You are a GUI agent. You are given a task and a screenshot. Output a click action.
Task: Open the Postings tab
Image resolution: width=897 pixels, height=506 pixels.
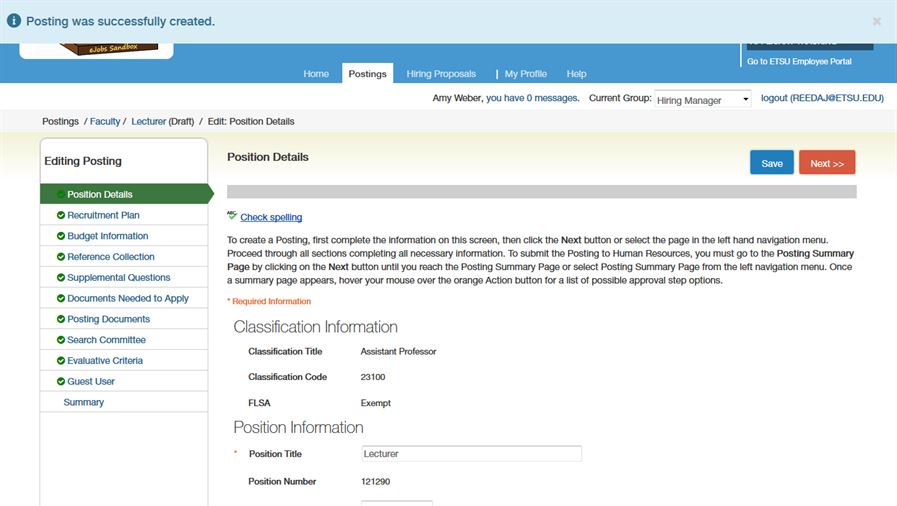click(367, 74)
